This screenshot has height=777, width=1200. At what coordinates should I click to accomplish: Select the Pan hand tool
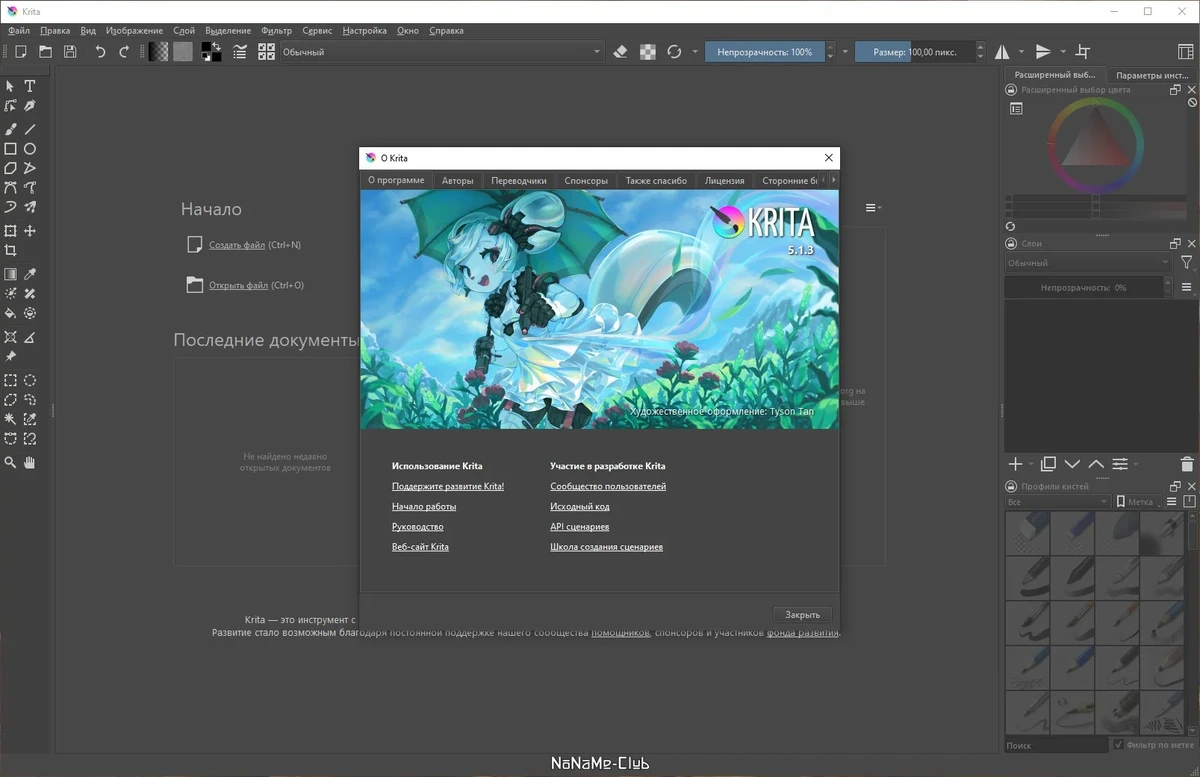point(30,462)
